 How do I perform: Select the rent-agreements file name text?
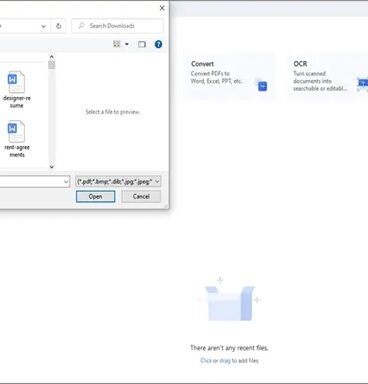click(17, 151)
